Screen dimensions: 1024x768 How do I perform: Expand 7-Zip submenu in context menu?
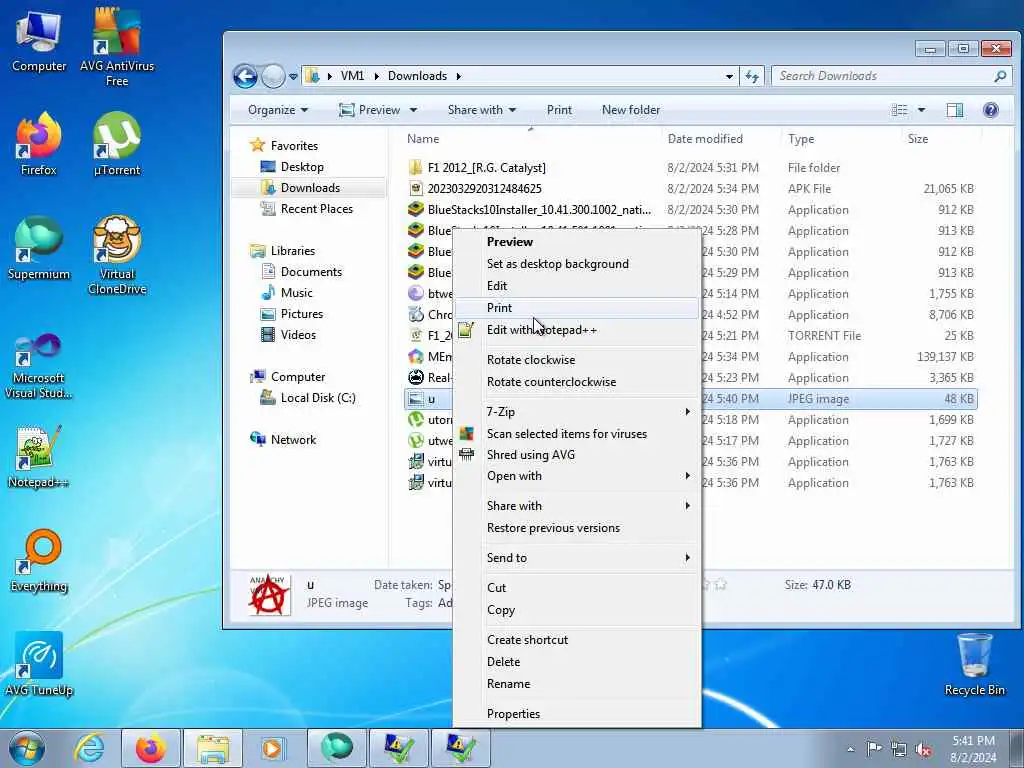[x=577, y=411]
